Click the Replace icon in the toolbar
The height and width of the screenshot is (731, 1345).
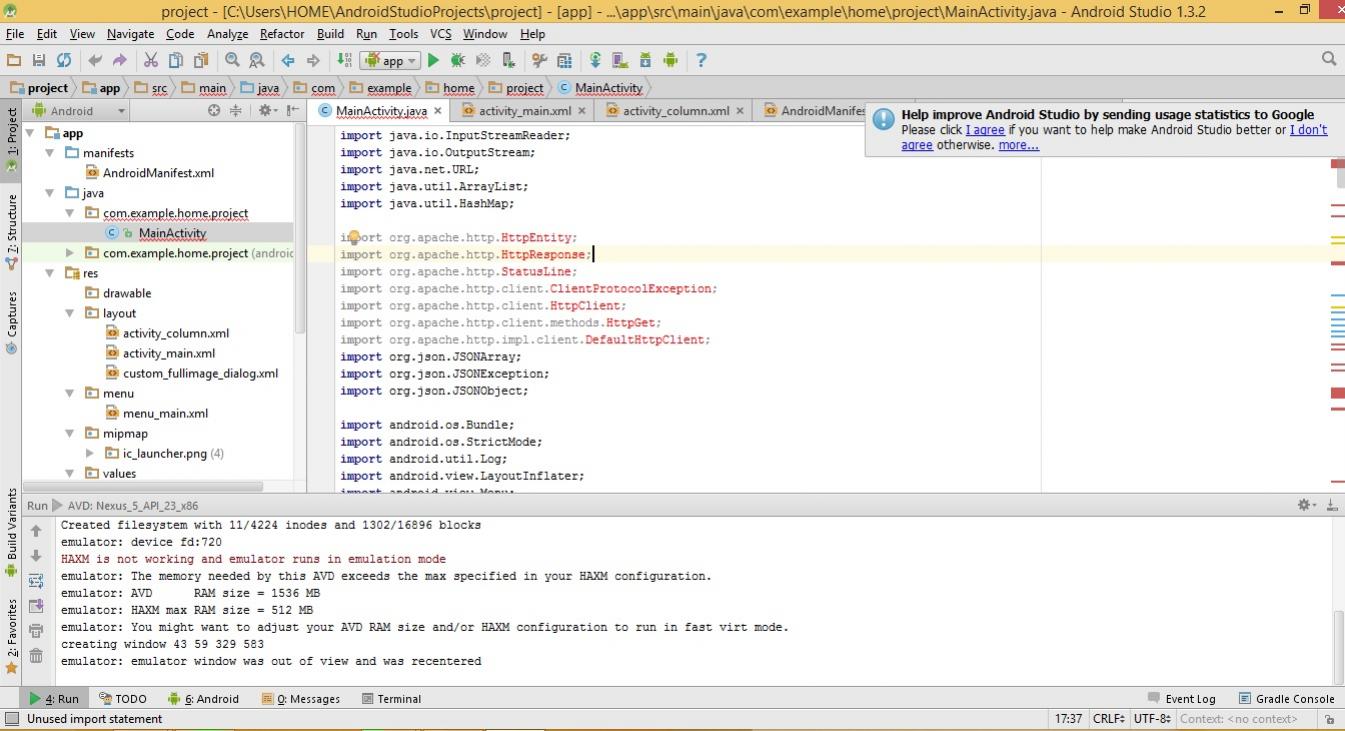tap(257, 60)
